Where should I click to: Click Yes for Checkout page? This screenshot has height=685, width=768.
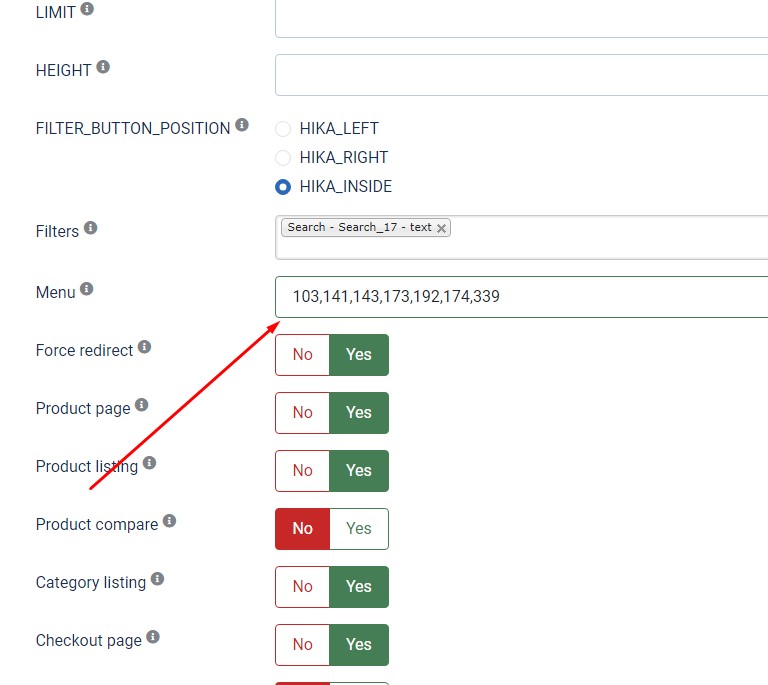pyautogui.click(x=359, y=645)
